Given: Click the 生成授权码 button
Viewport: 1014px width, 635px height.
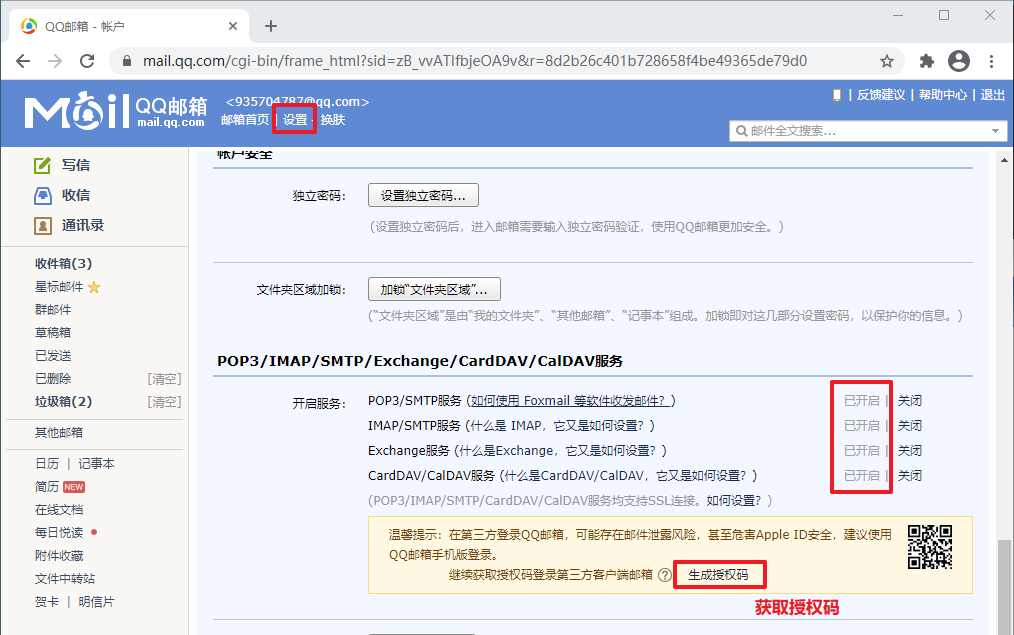Looking at the screenshot, I should 720,574.
